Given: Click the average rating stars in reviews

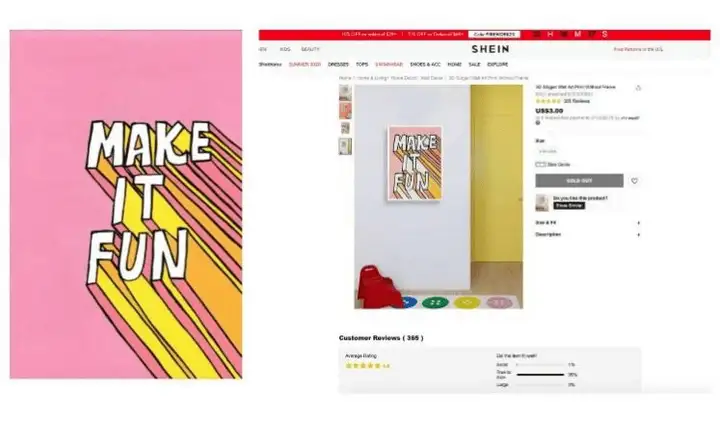Looking at the screenshot, I should pyautogui.click(x=363, y=366).
